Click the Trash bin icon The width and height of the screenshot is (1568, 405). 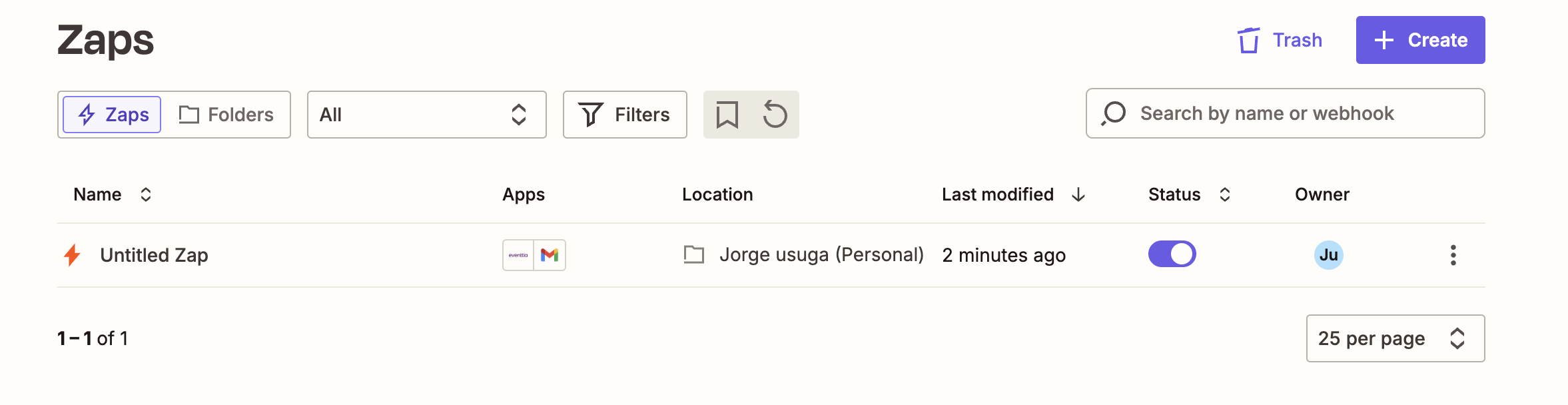(1249, 40)
